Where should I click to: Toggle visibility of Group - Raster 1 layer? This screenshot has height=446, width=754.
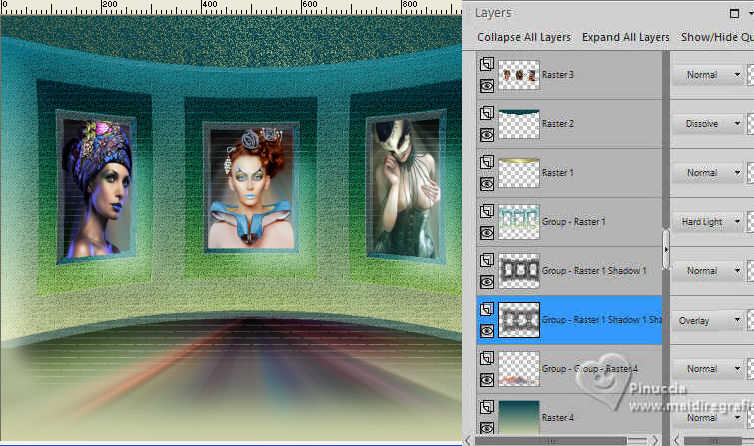click(x=487, y=233)
